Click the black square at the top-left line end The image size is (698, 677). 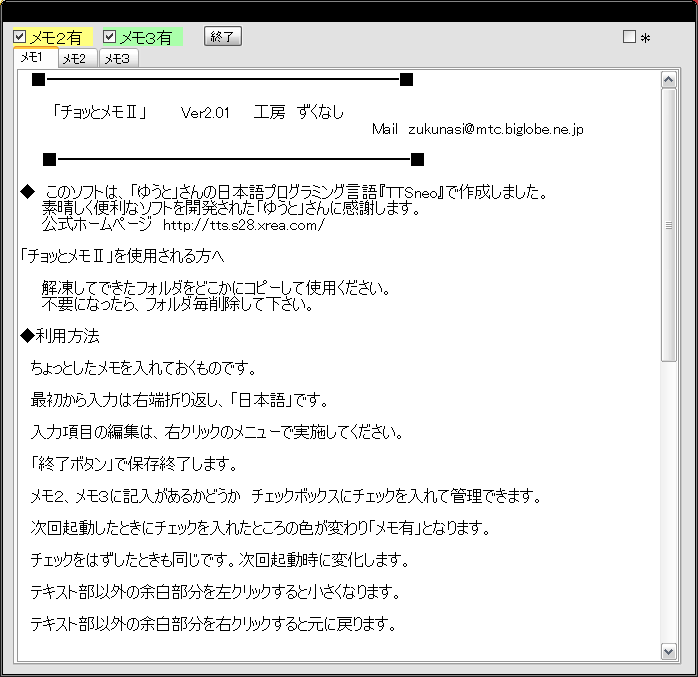38,79
